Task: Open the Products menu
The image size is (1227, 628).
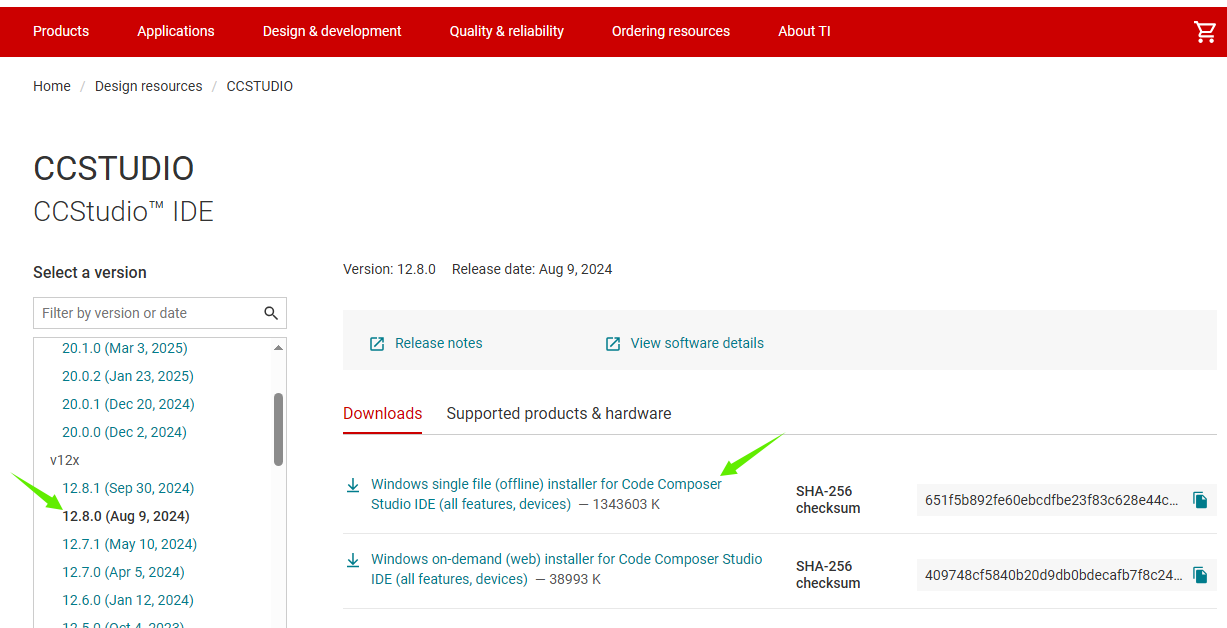Action: coord(61,31)
